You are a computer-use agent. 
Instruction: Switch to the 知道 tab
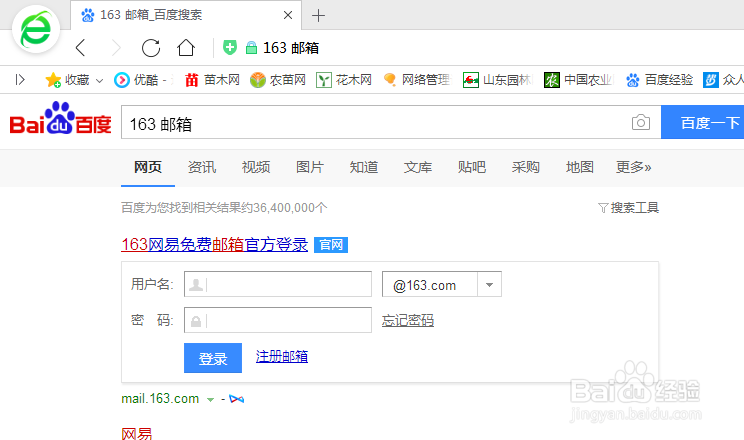click(364, 167)
